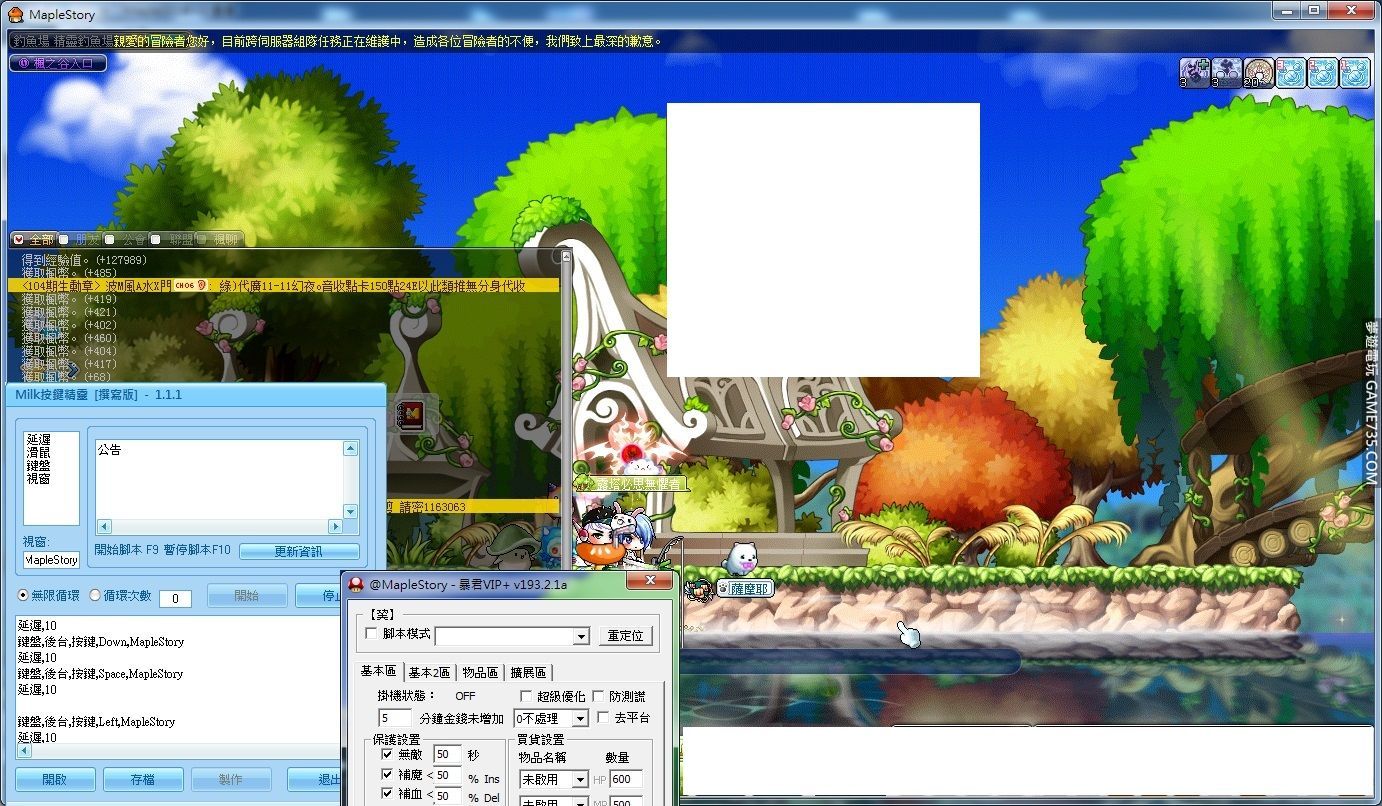
Task: Click the blue buff icon numbered 1
Action: tap(1355, 73)
